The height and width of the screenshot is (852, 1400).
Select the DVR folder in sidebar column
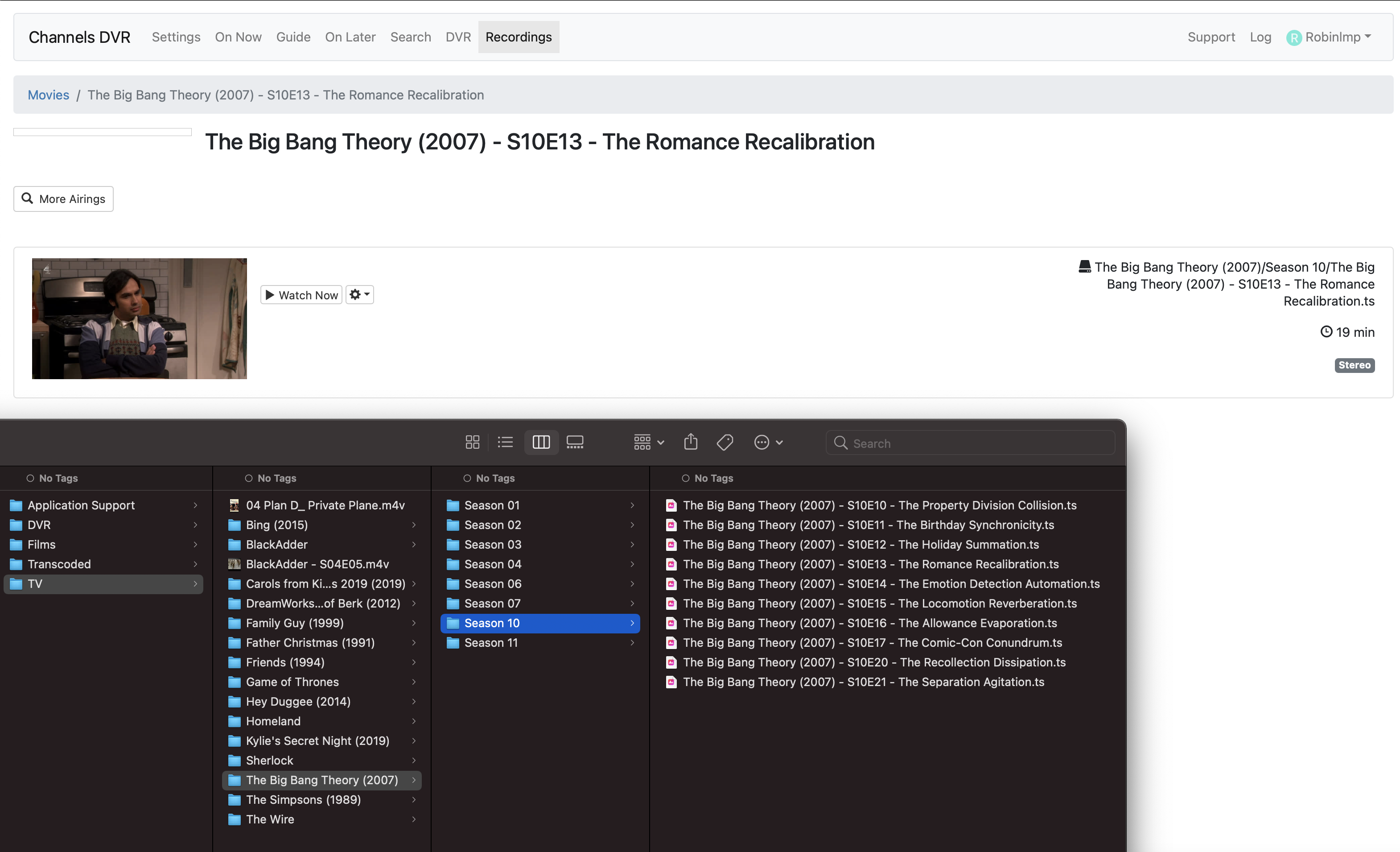(x=39, y=525)
